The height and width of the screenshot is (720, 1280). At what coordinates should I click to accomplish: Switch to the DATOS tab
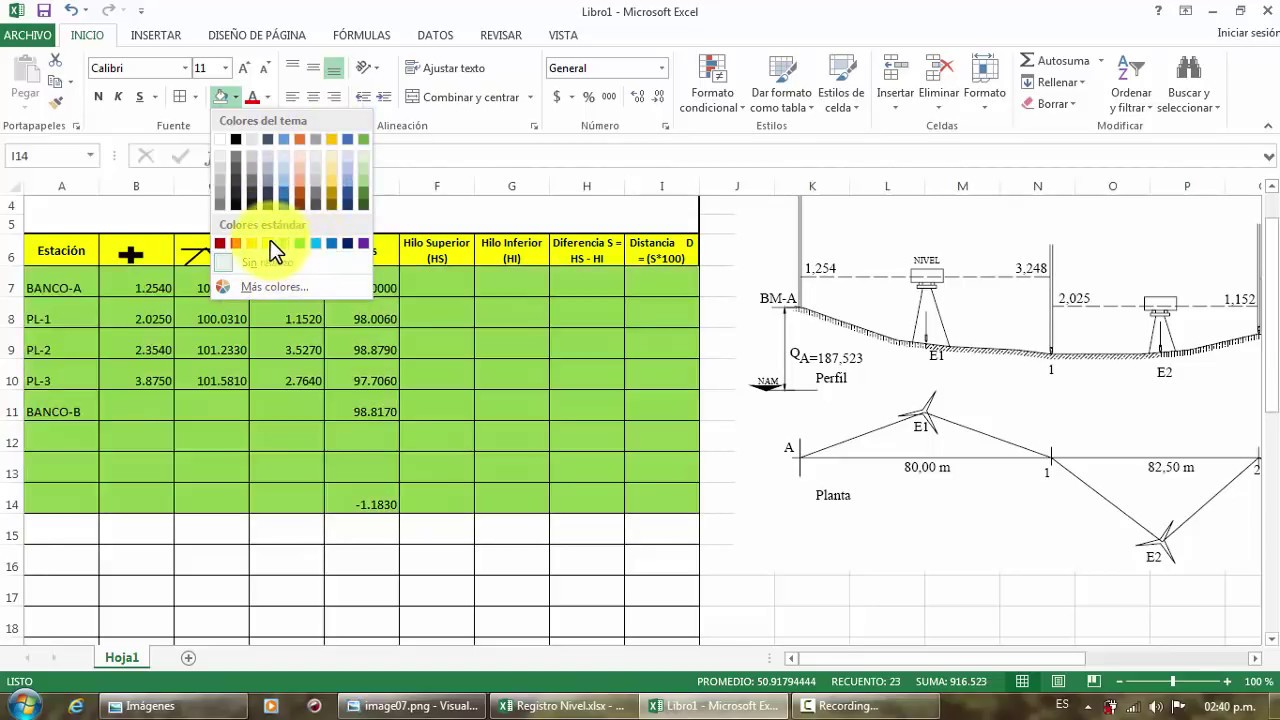coord(435,35)
